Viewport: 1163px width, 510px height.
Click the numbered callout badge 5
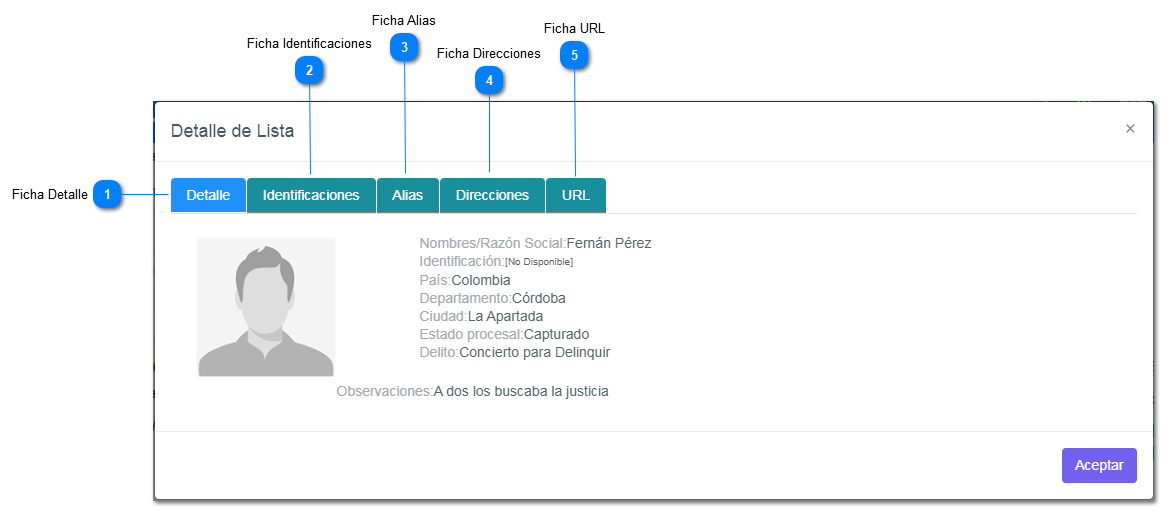pyautogui.click(x=574, y=55)
